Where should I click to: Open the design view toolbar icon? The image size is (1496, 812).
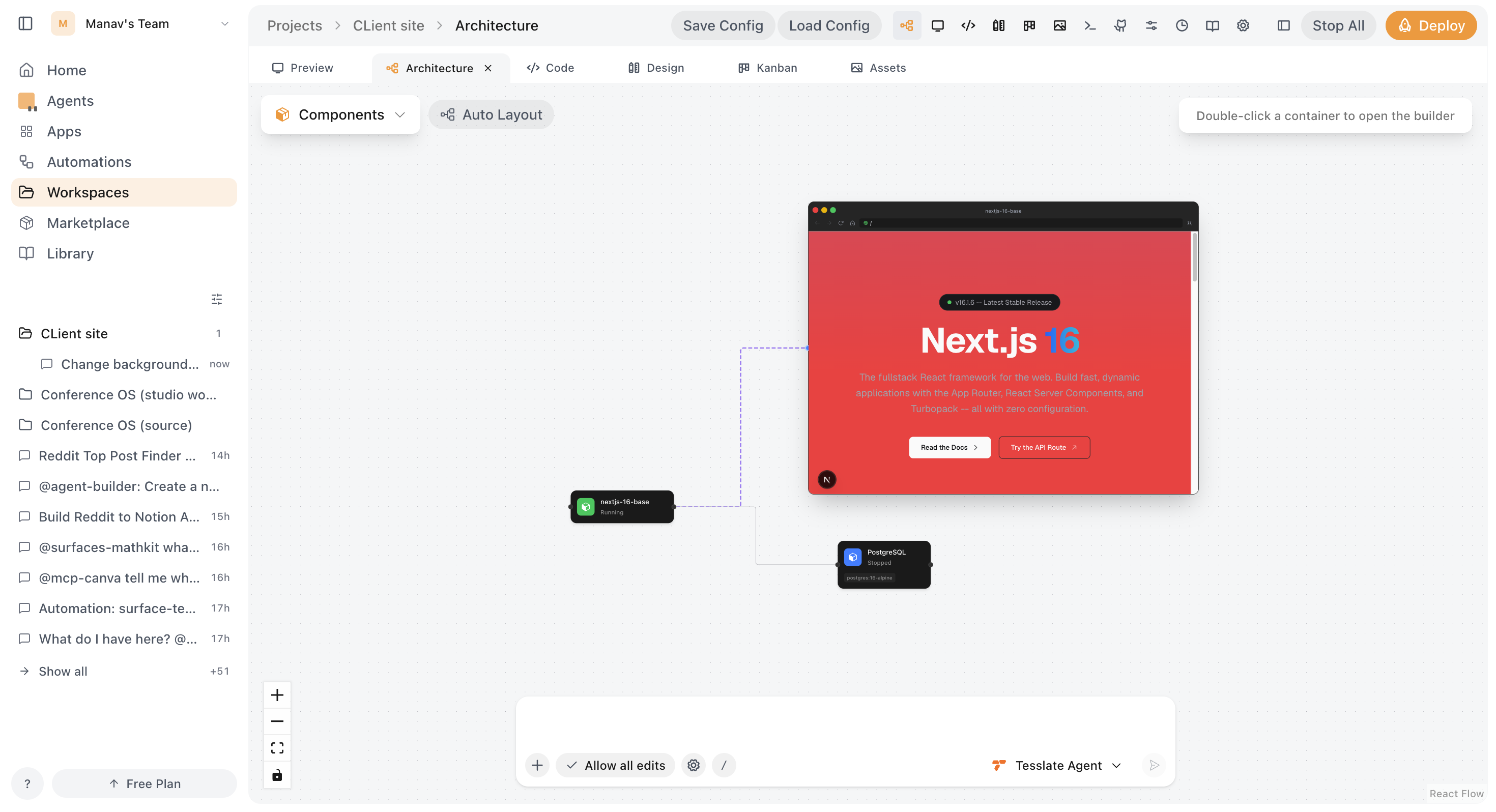998,25
